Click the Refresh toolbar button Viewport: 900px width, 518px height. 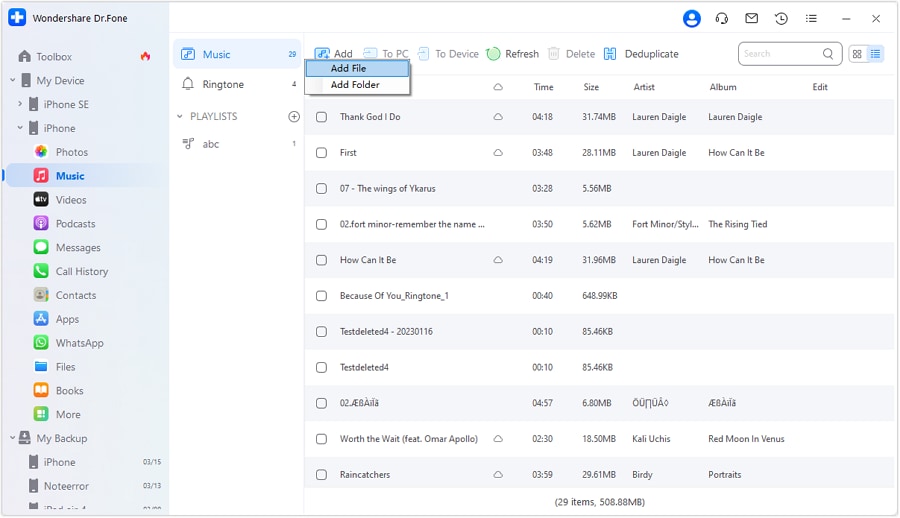tap(513, 54)
